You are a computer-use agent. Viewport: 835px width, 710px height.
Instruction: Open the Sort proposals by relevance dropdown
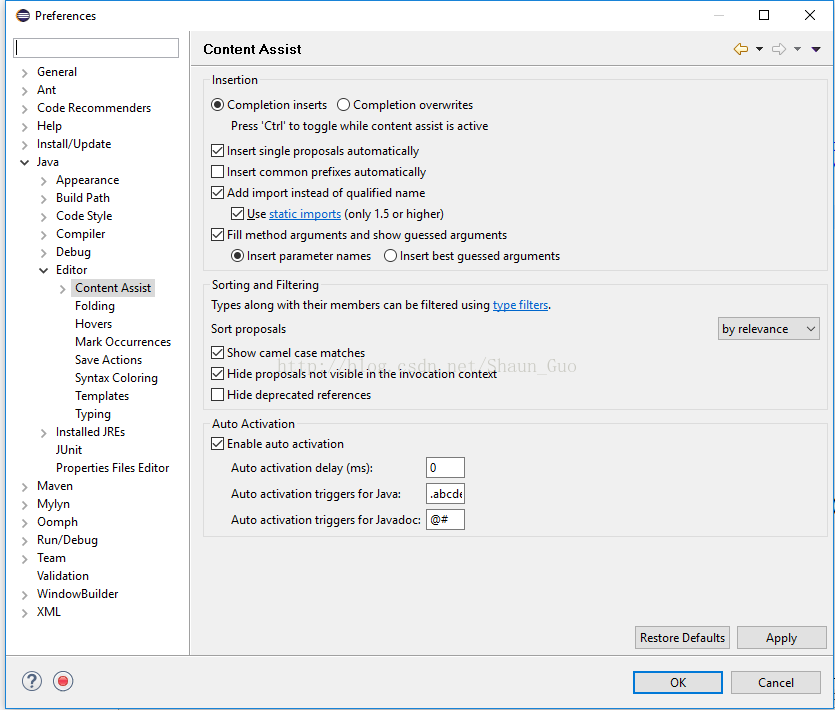pos(768,329)
